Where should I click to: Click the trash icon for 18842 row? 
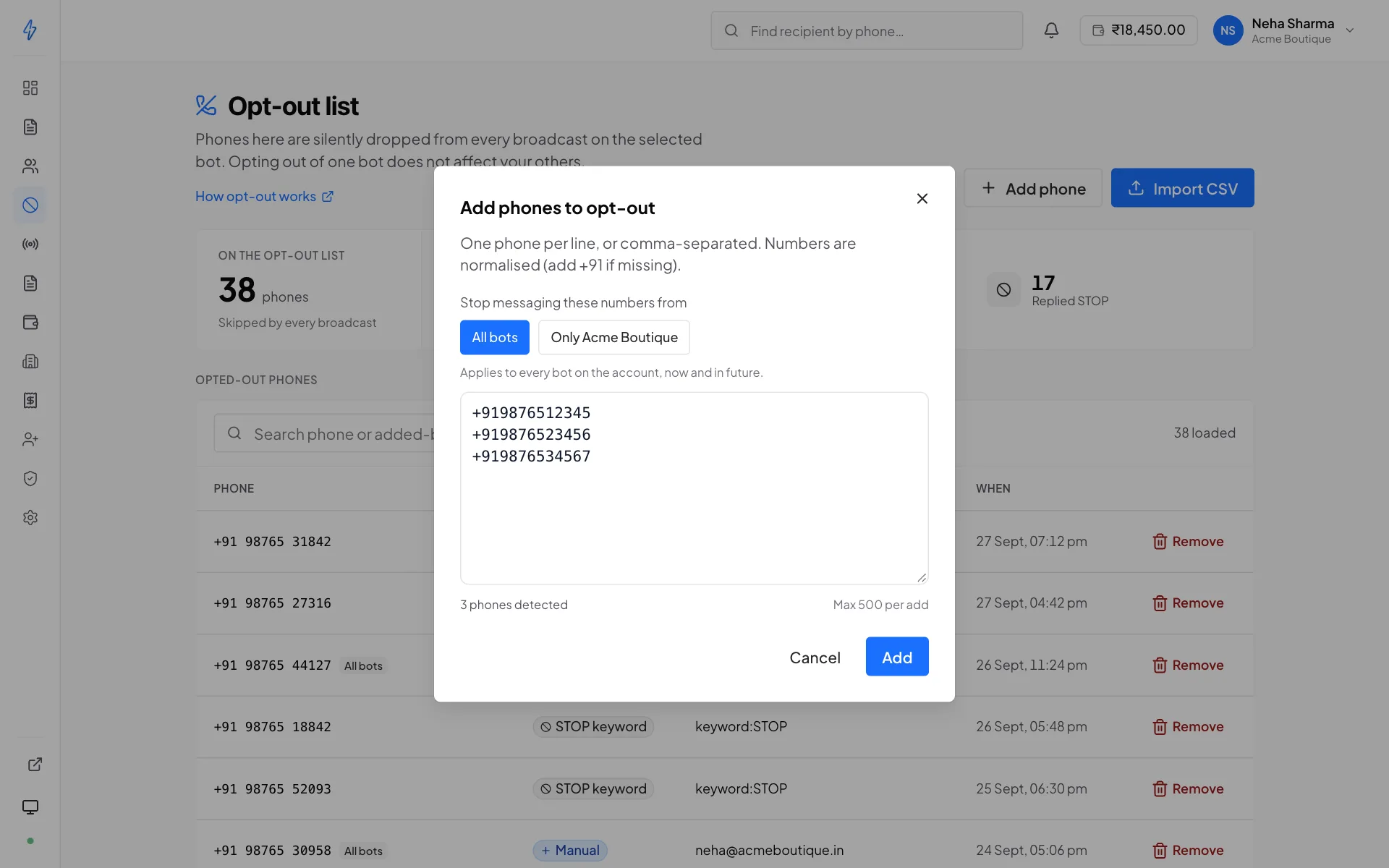tap(1160, 727)
